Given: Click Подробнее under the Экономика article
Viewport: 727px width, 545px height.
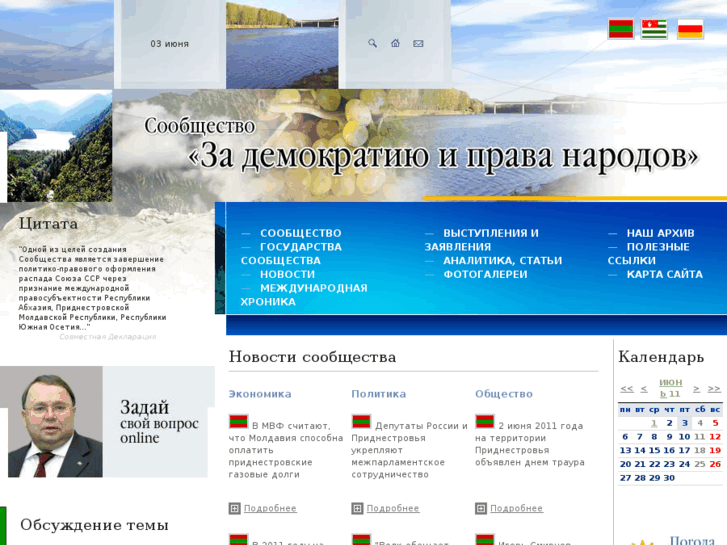Looking at the screenshot, I should 270,508.
